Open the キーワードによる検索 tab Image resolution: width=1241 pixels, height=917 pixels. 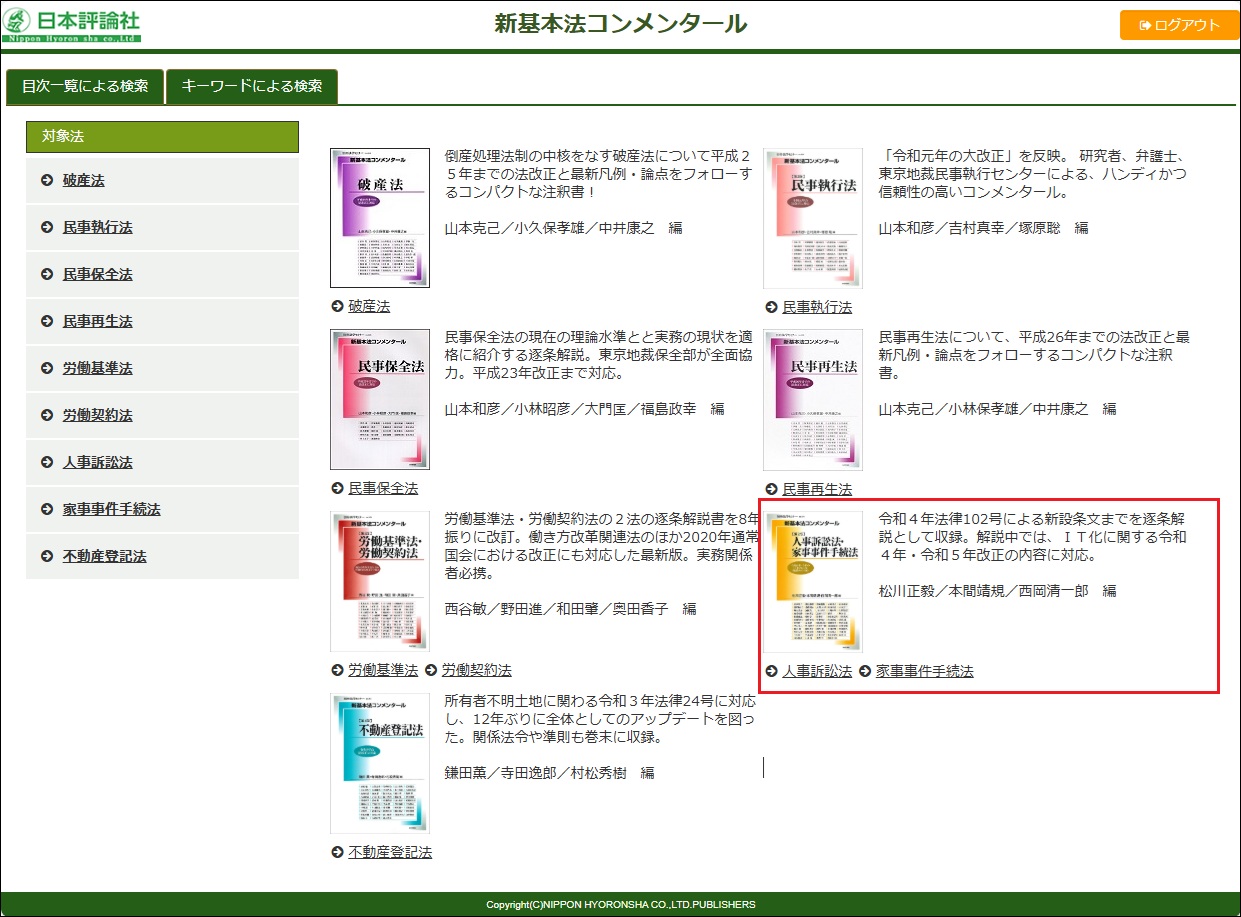(x=252, y=86)
